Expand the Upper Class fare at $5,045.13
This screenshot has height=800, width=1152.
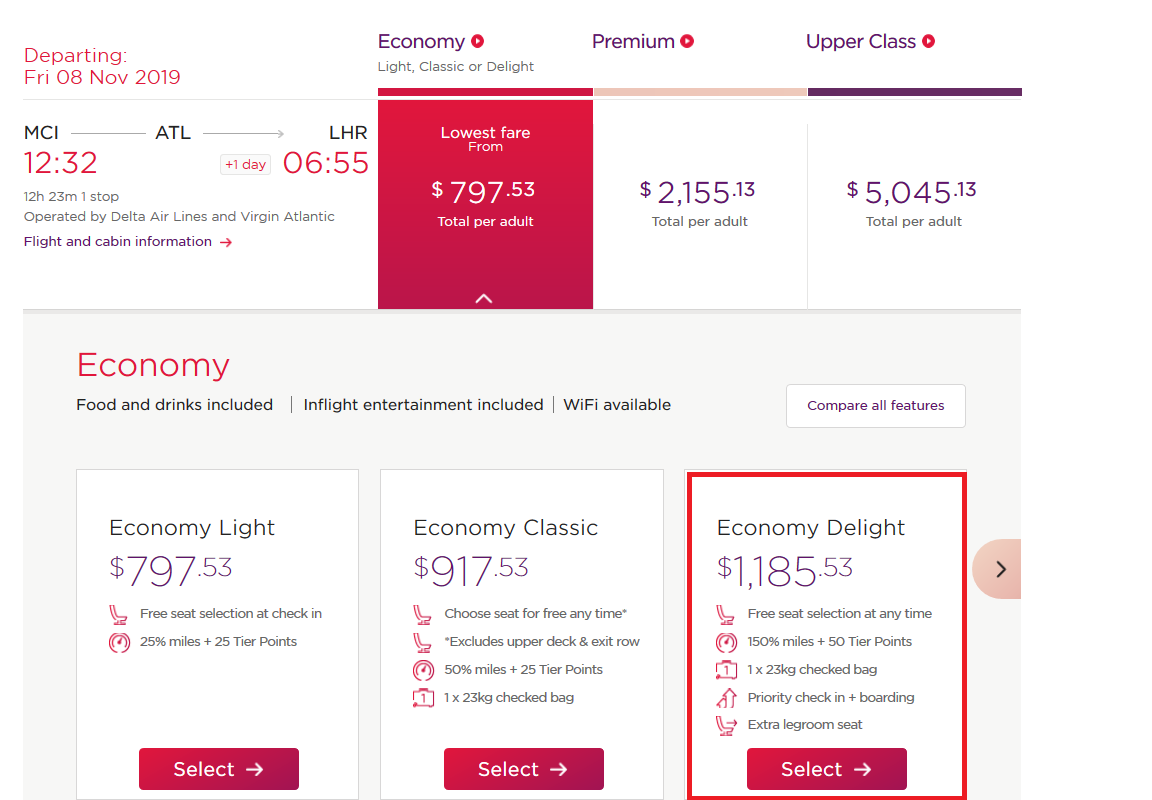click(x=914, y=204)
